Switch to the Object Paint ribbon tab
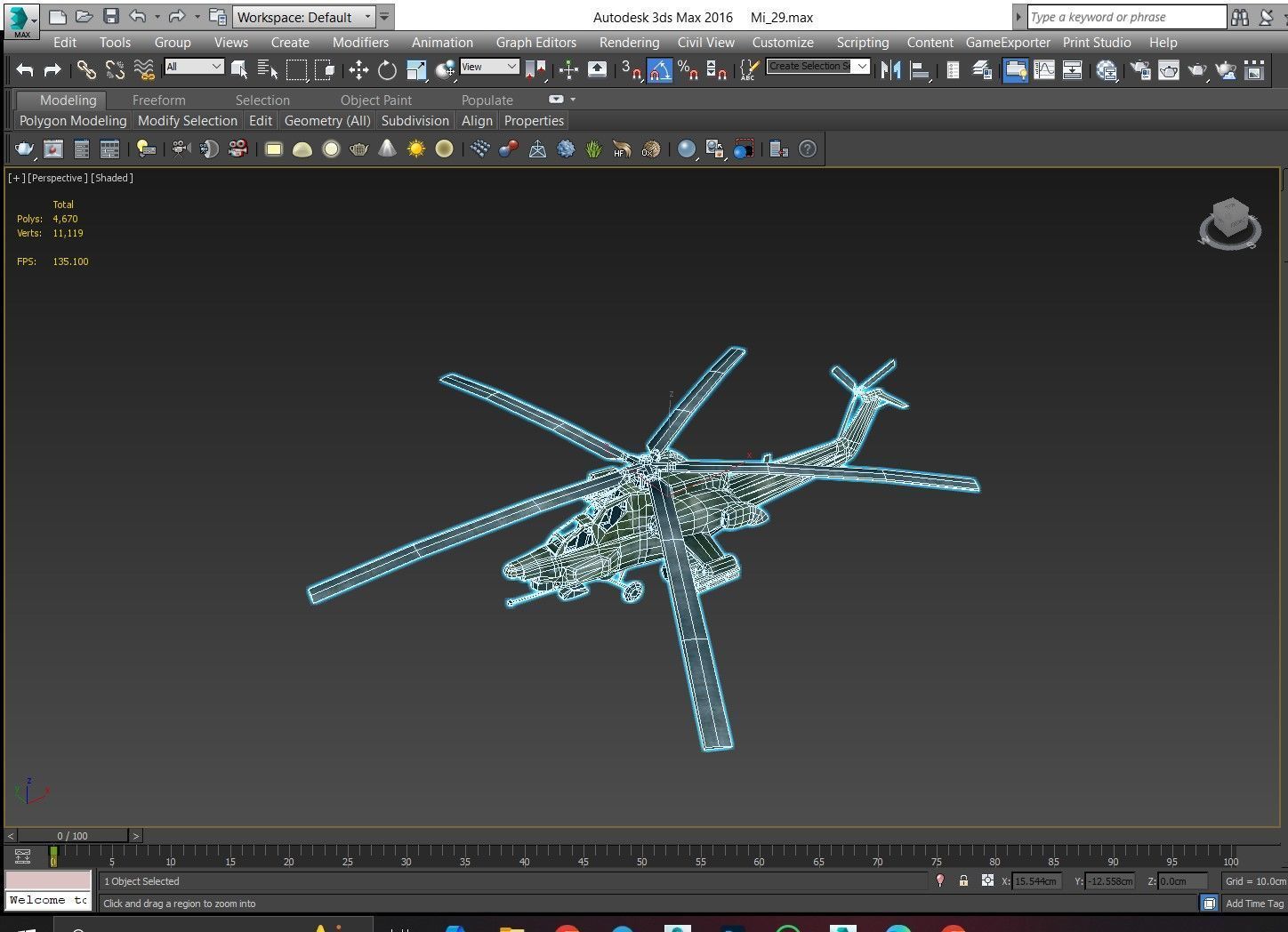 [376, 100]
